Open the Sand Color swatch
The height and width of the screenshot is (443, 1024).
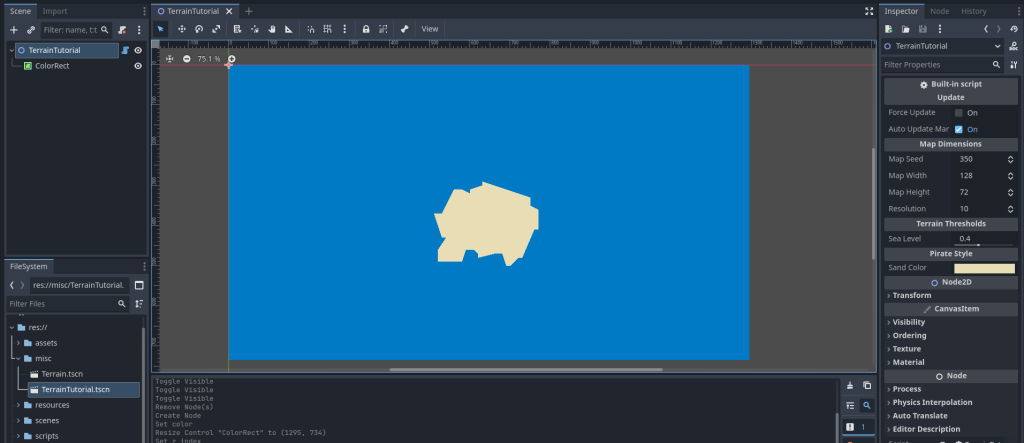coord(984,268)
